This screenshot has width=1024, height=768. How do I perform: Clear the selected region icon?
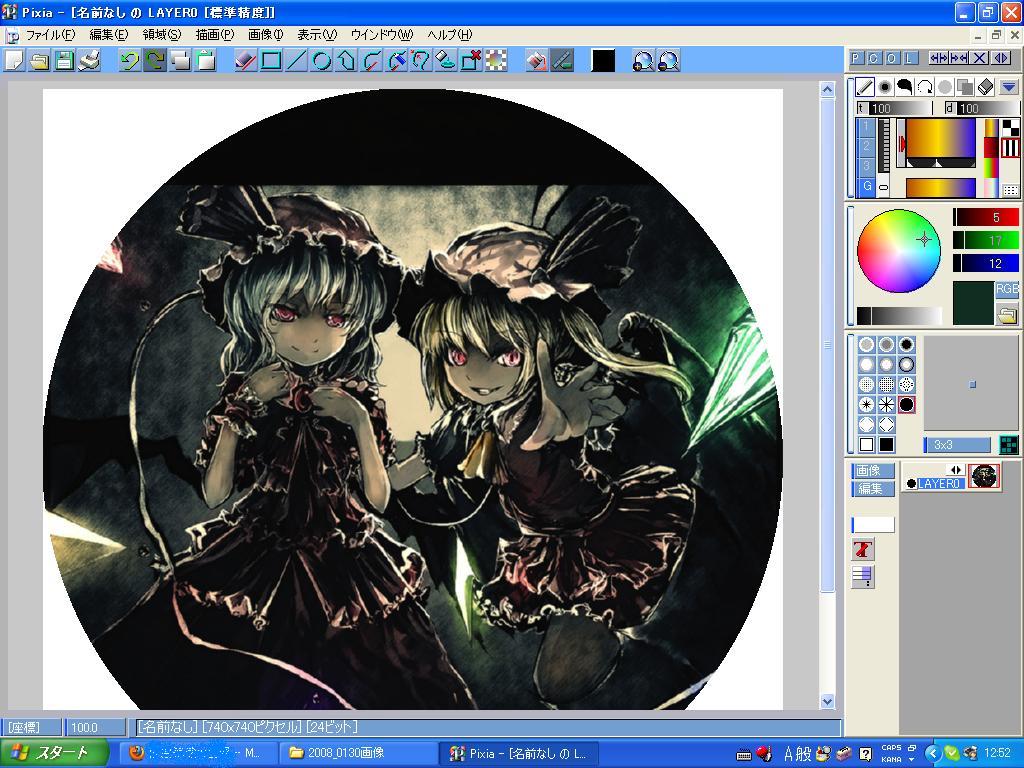(471, 61)
